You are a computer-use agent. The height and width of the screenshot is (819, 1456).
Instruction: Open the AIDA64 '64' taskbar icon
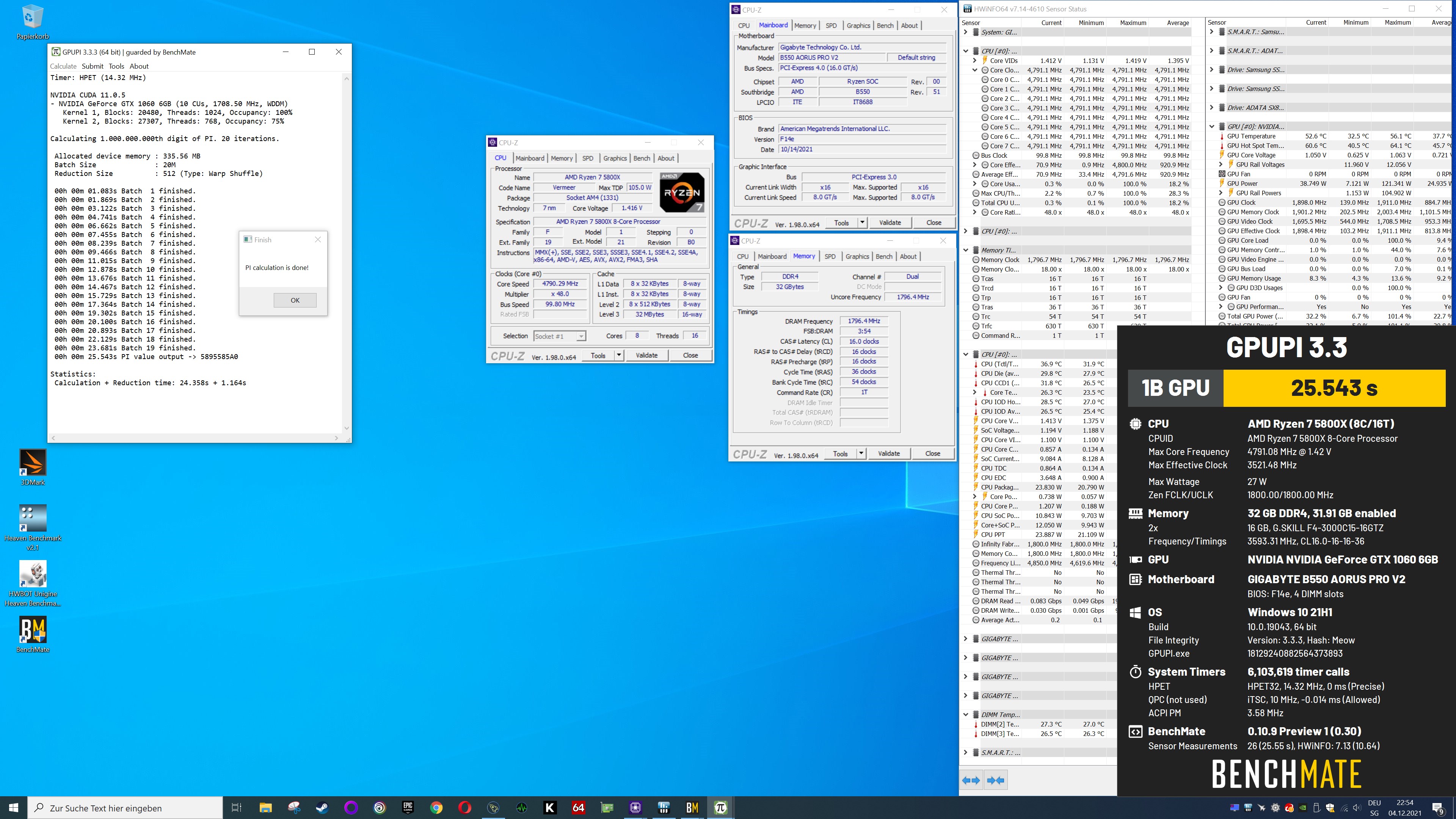[x=578, y=808]
